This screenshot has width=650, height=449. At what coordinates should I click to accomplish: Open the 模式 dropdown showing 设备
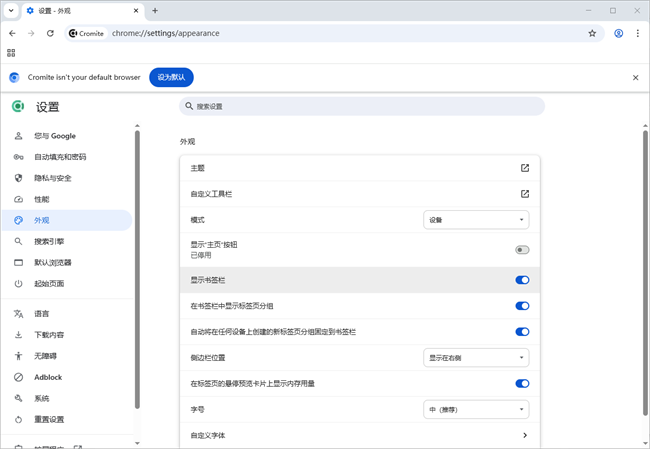pos(476,220)
